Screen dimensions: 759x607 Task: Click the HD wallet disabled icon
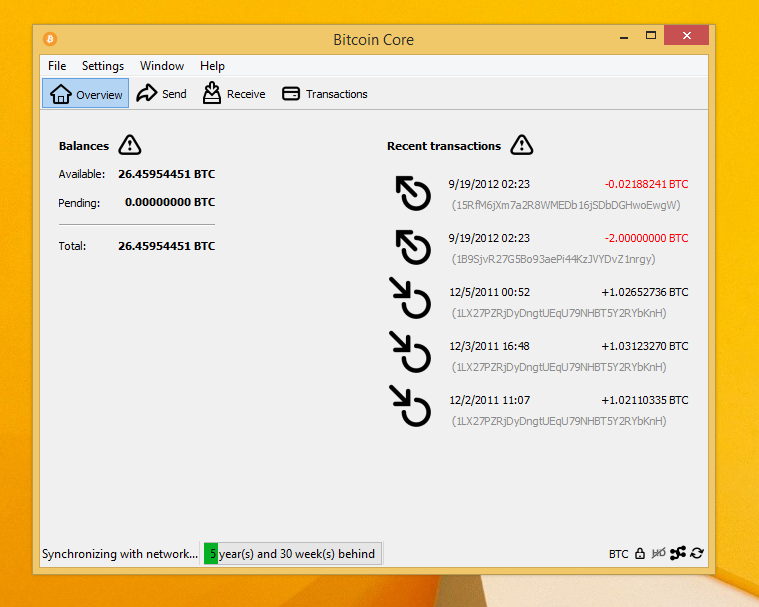click(658, 553)
